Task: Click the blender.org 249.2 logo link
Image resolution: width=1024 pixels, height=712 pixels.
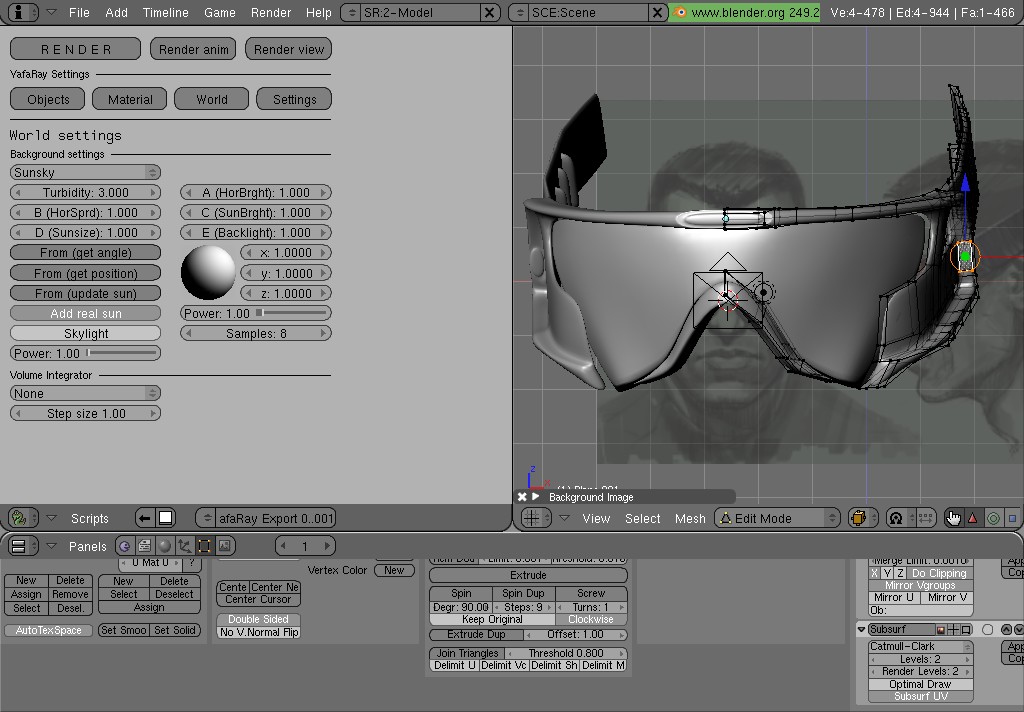Action: [x=744, y=12]
